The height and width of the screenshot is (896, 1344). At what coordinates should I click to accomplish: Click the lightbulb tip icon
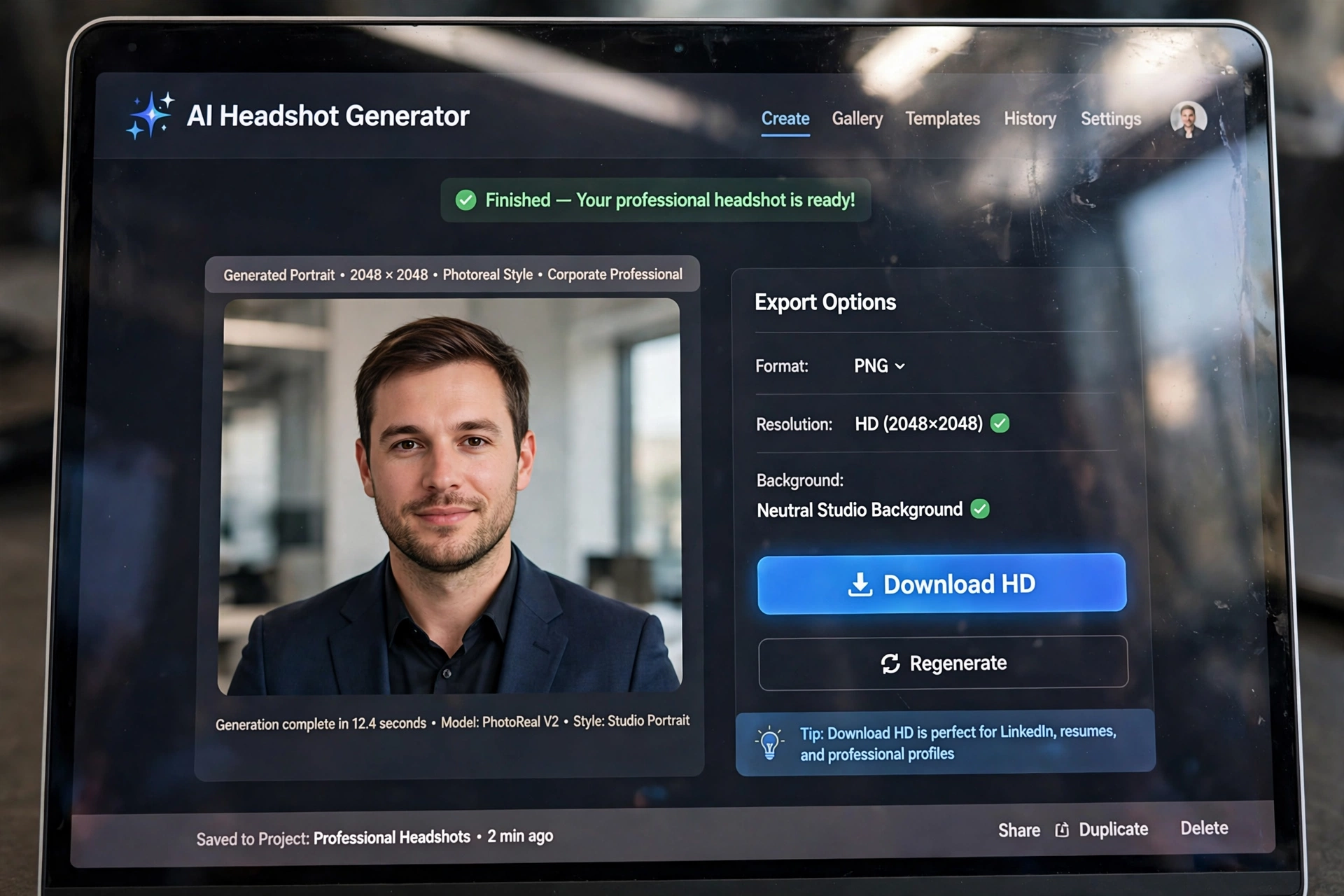point(769,743)
